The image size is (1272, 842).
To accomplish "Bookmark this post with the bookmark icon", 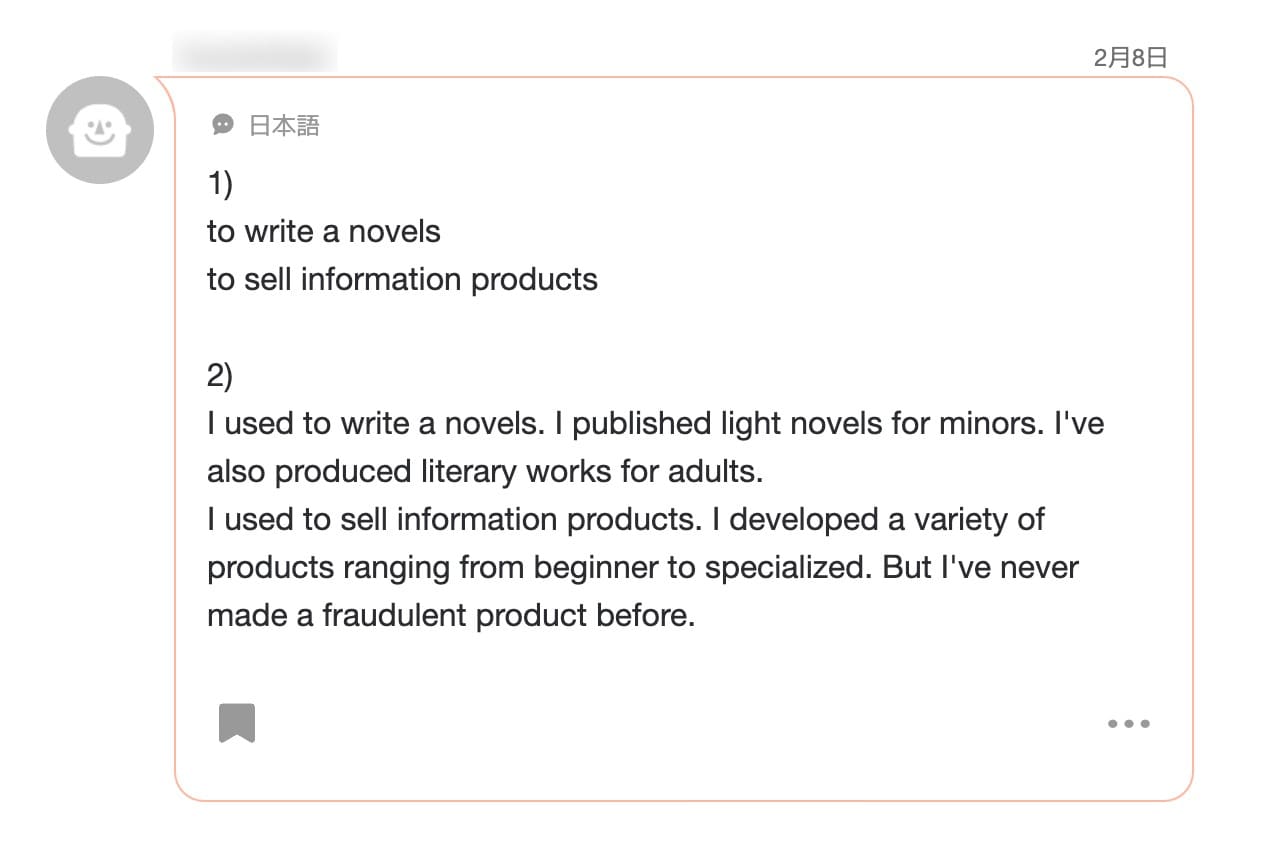I will (x=237, y=723).
